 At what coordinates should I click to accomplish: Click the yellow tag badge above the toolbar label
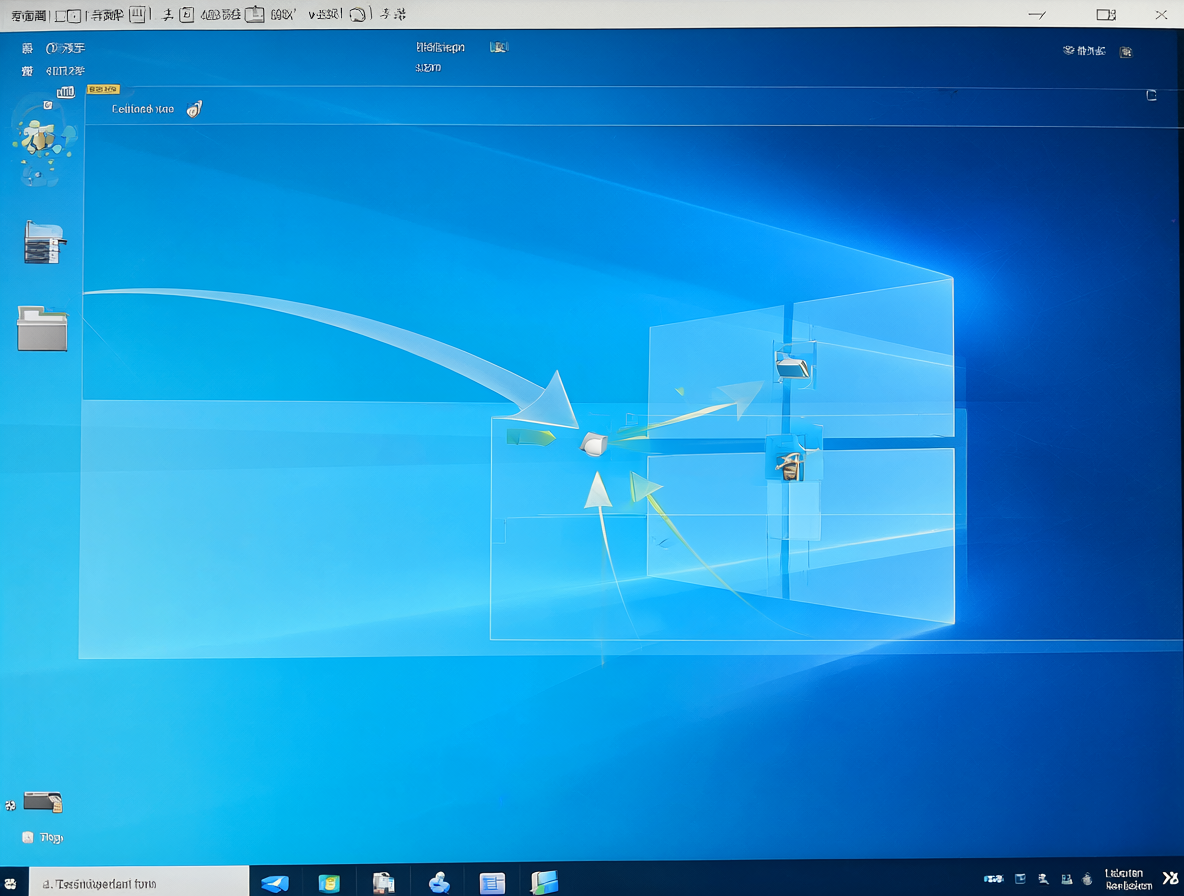103,89
